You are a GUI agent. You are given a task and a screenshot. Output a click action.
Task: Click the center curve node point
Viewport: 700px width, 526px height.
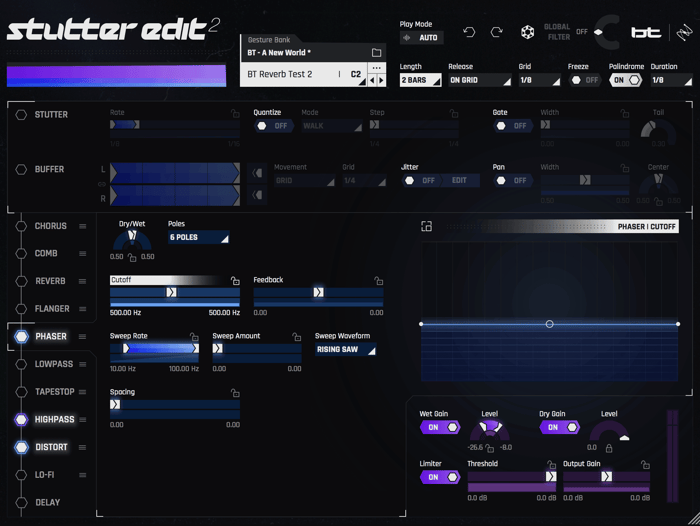pyautogui.click(x=550, y=324)
